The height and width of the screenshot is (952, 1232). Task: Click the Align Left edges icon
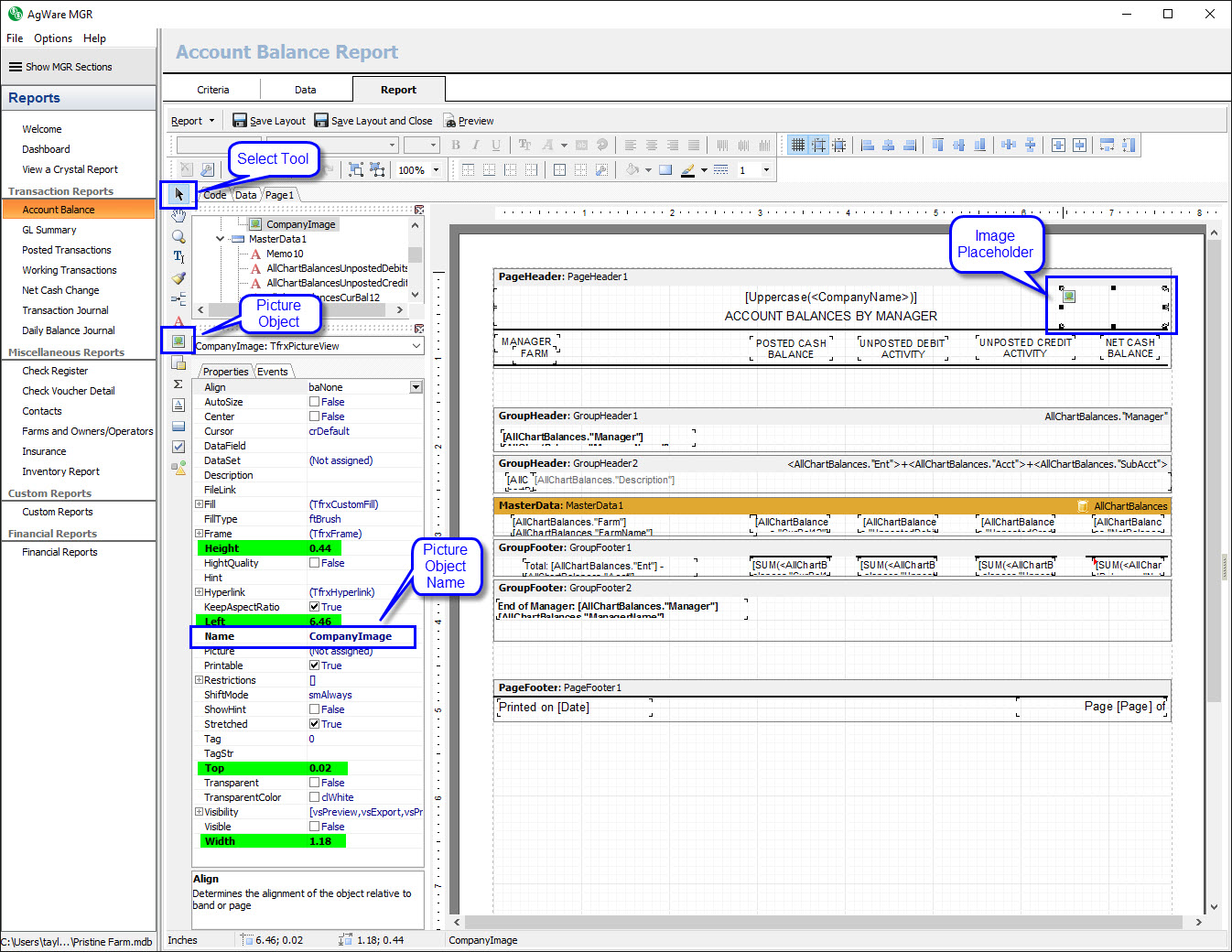point(868,145)
